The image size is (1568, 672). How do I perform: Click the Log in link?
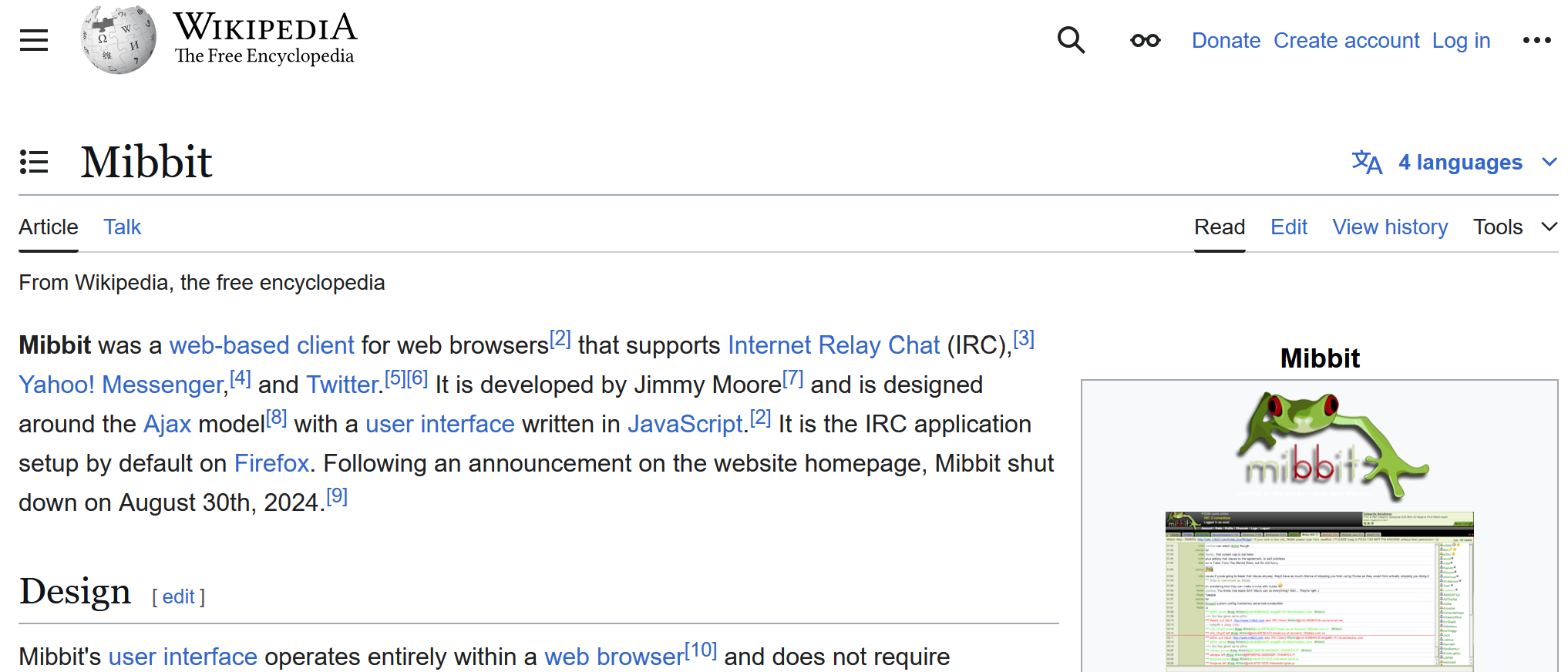(1461, 40)
